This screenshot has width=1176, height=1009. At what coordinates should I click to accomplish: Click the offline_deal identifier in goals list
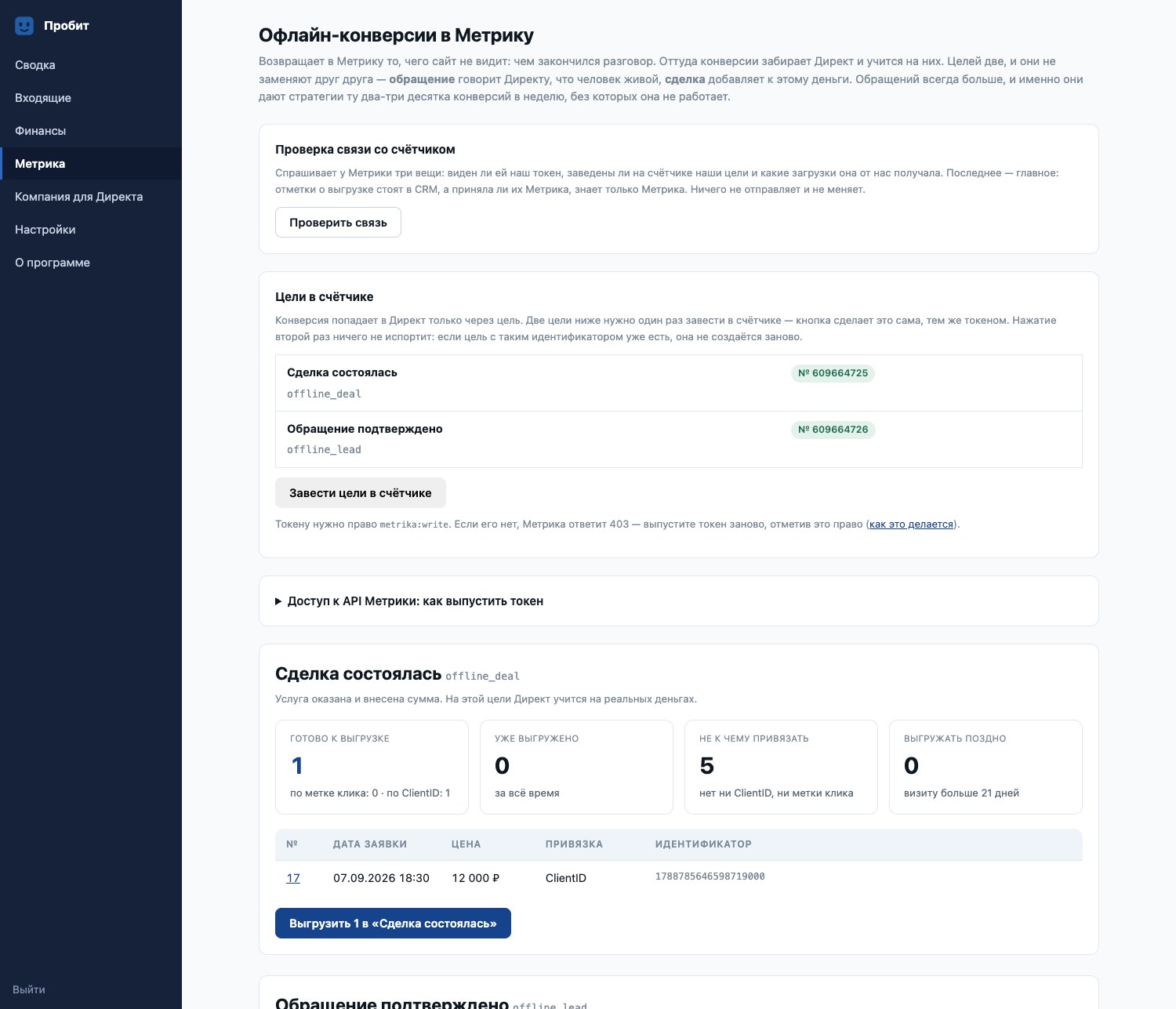(x=324, y=394)
